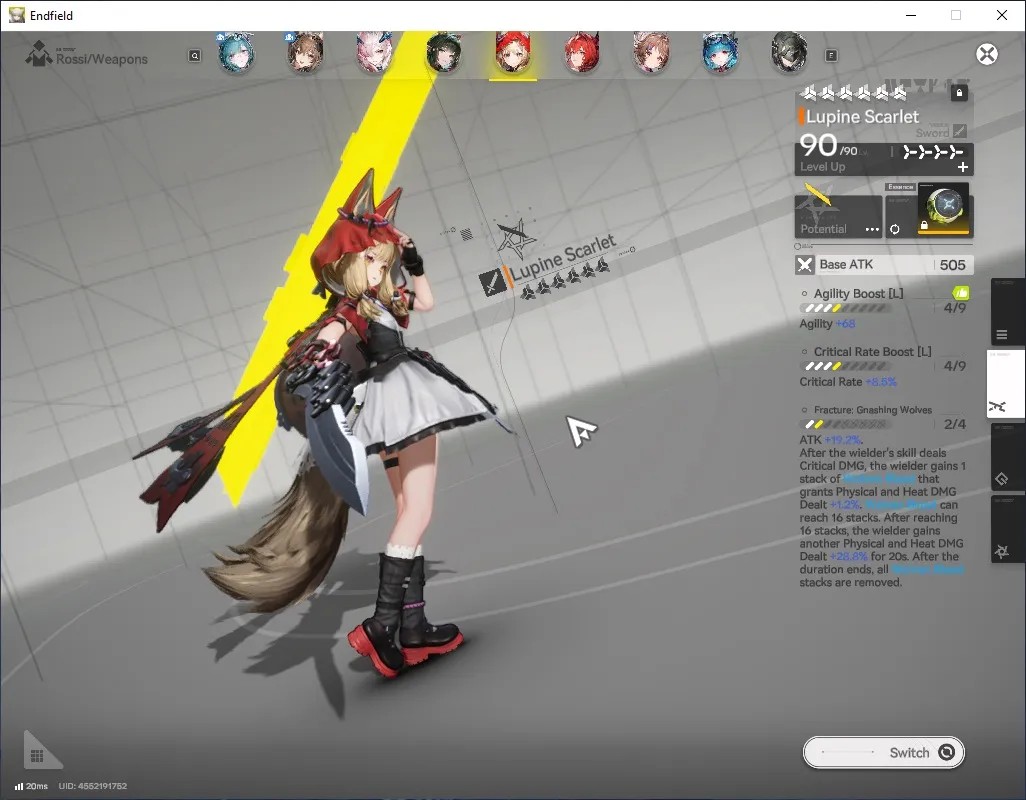Close the weapon screen with the round X
The height and width of the screenshot is (800, 1026).
987,54
